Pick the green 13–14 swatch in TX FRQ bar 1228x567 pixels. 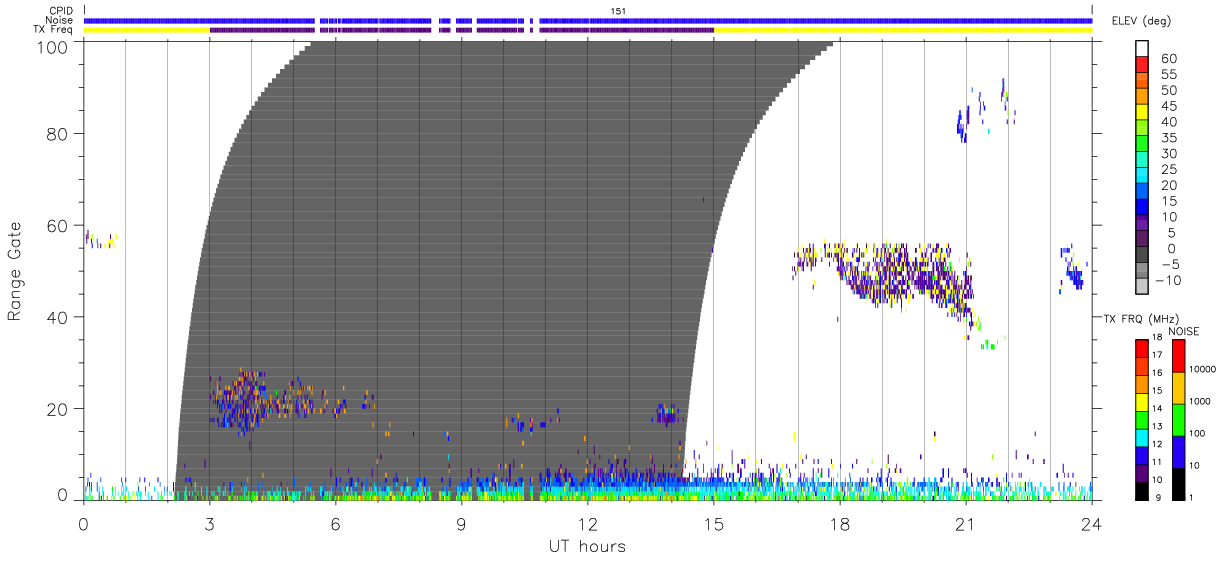tap(1142, 420)
